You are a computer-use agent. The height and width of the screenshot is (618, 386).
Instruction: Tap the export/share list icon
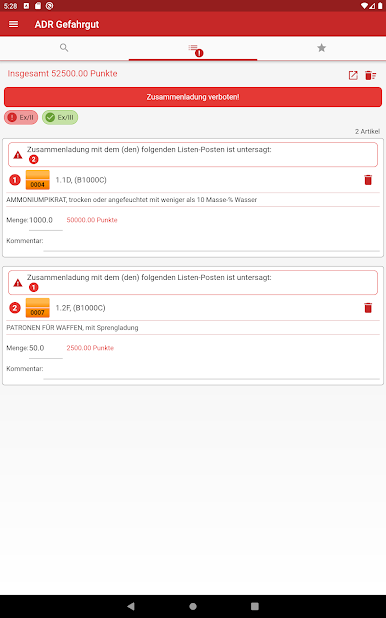pos(353,75)
